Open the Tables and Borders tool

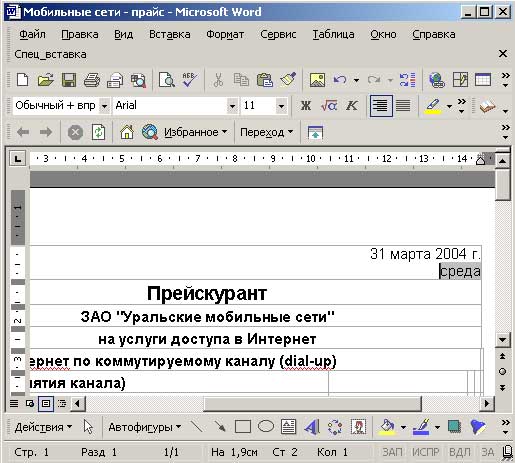tap(460, 80)
